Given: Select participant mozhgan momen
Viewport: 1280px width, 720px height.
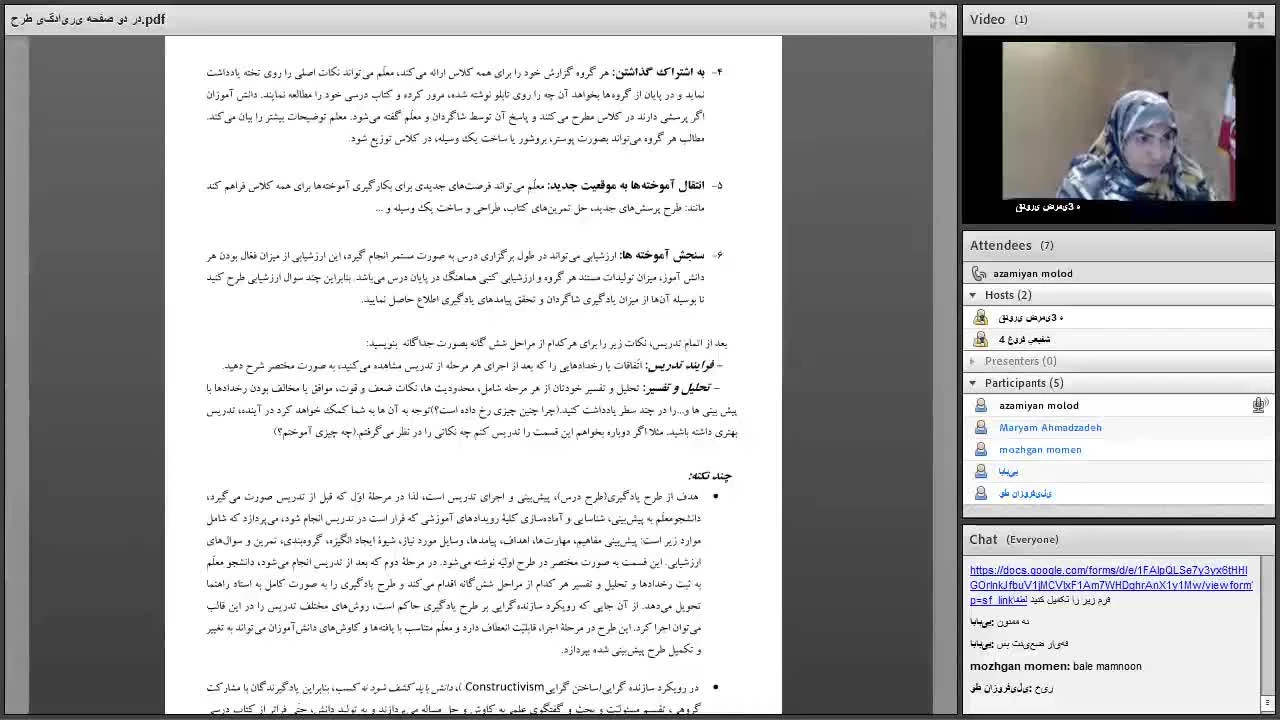Looking at the screenshot, I should click(x=1040, y=449).
